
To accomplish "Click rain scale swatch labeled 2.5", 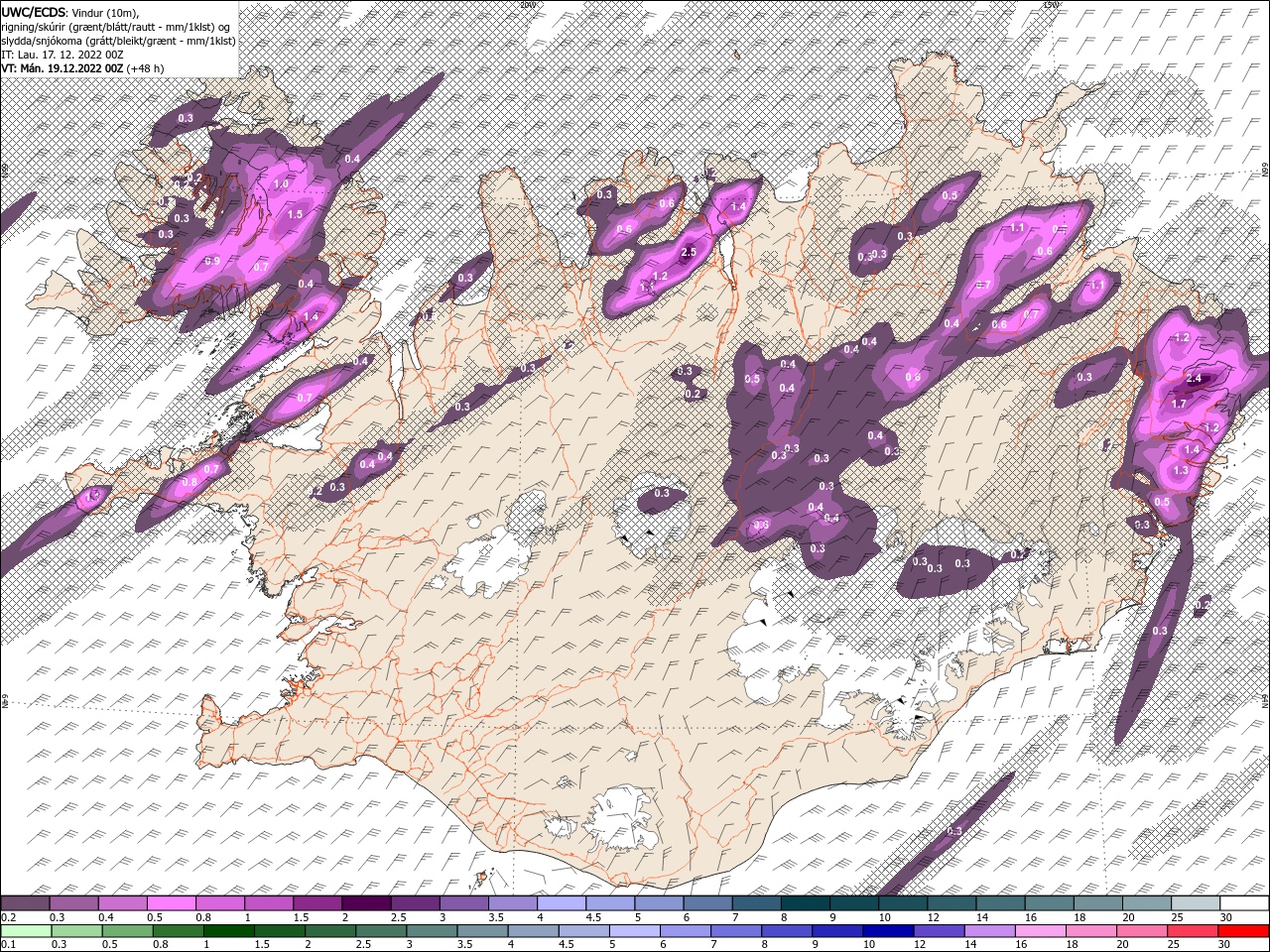I will (x=381, y=931).
